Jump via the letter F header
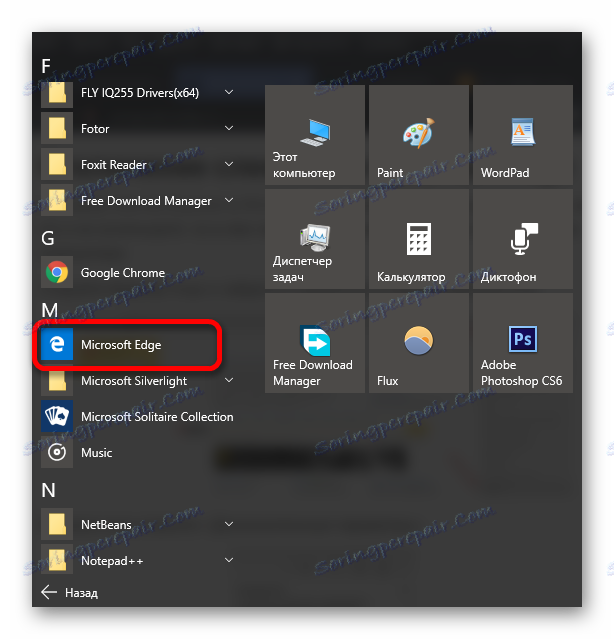 46,66
